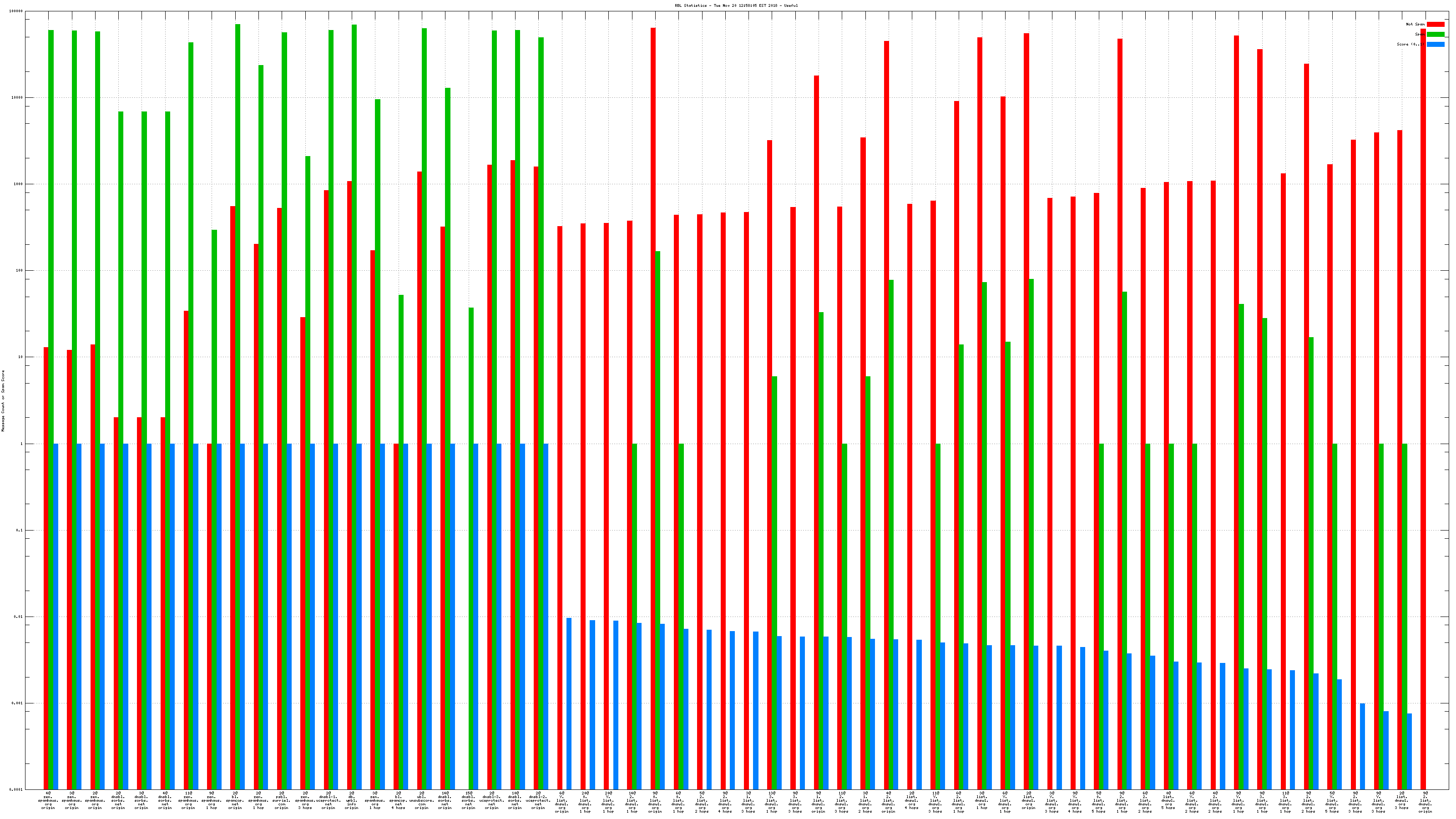Click the 100000 y-axis tick label

pyautogui.click(x=17, y=11)
